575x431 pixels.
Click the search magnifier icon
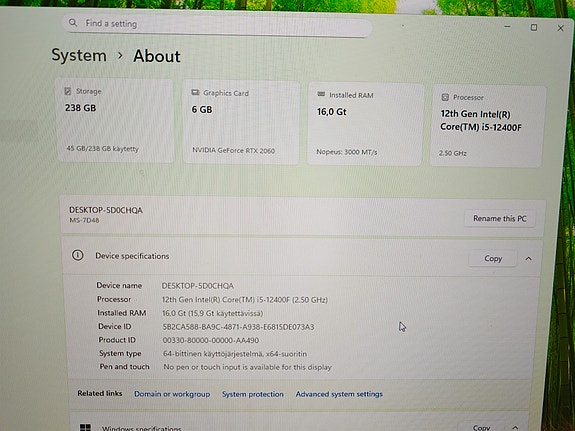(x=73, y=23)
